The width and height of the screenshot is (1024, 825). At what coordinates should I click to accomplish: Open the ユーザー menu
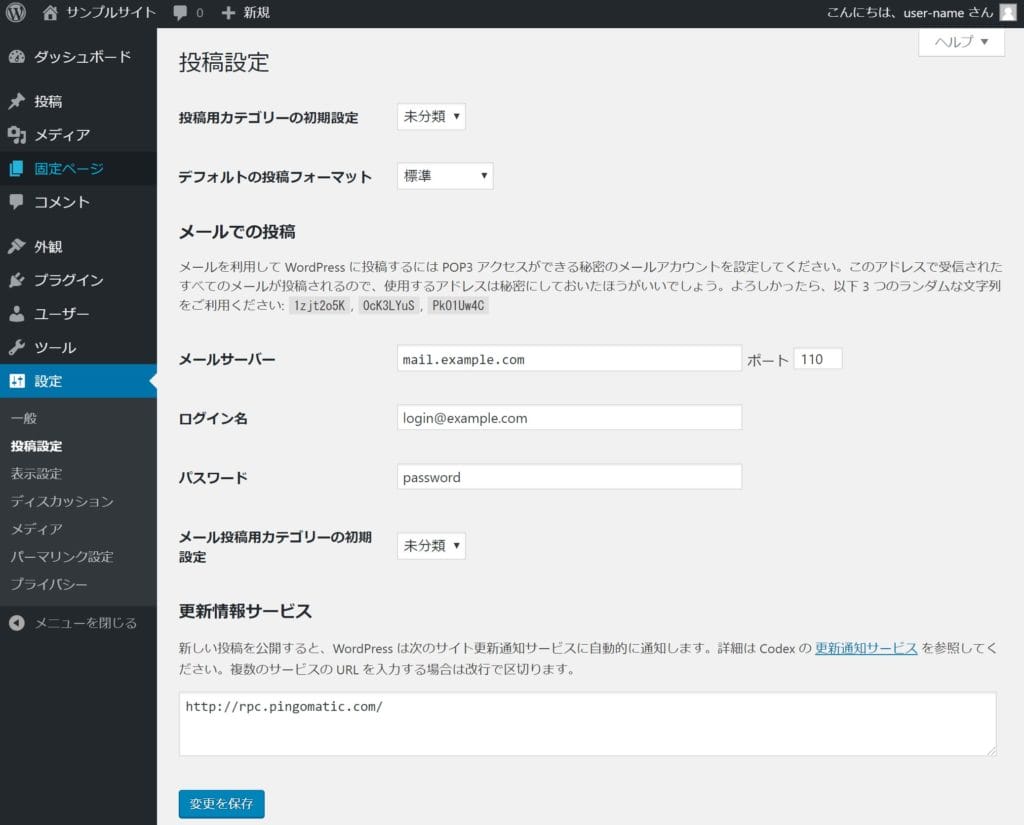78,314
